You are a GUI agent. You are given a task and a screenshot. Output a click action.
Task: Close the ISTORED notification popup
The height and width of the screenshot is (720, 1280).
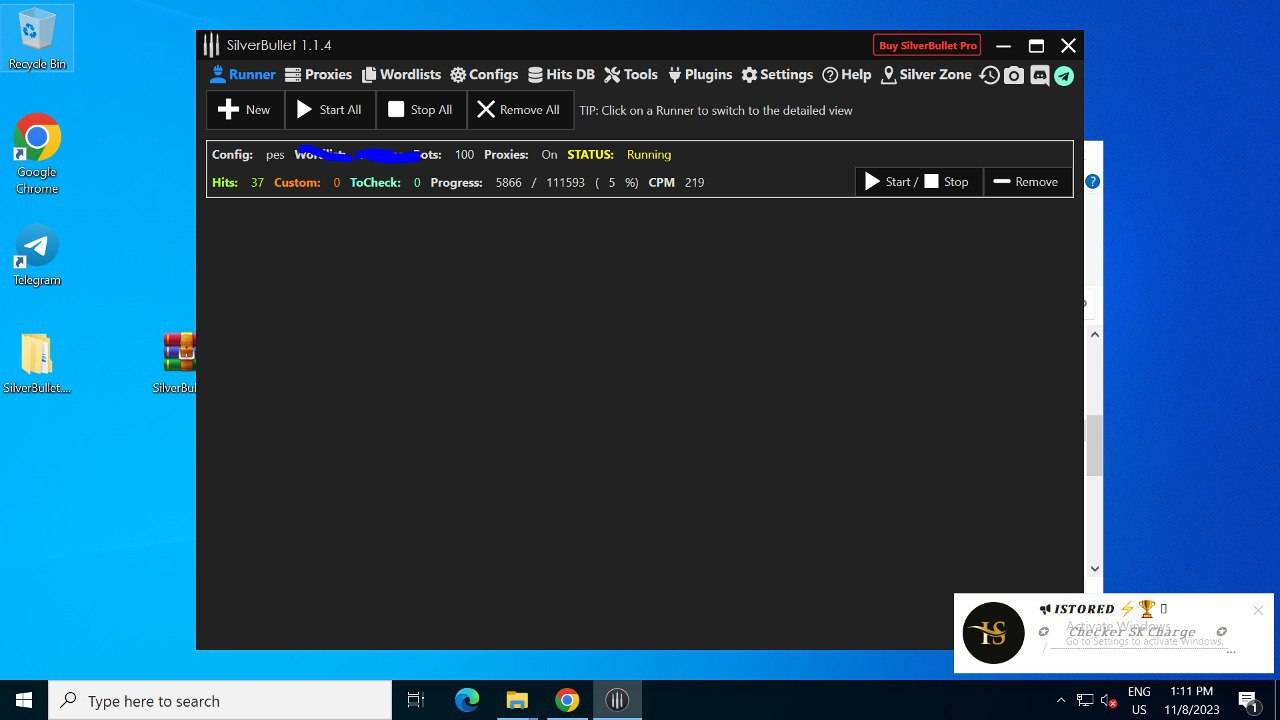(x=1258, y=610)
